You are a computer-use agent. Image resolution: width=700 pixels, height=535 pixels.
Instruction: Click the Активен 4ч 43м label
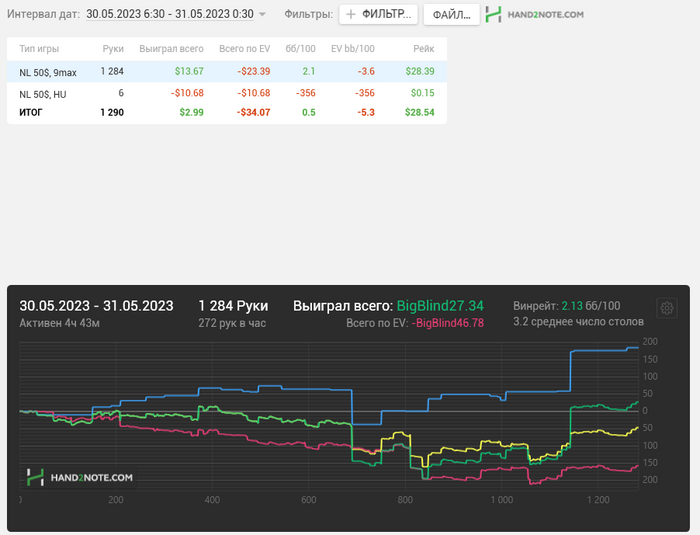[x=59, y=323]
